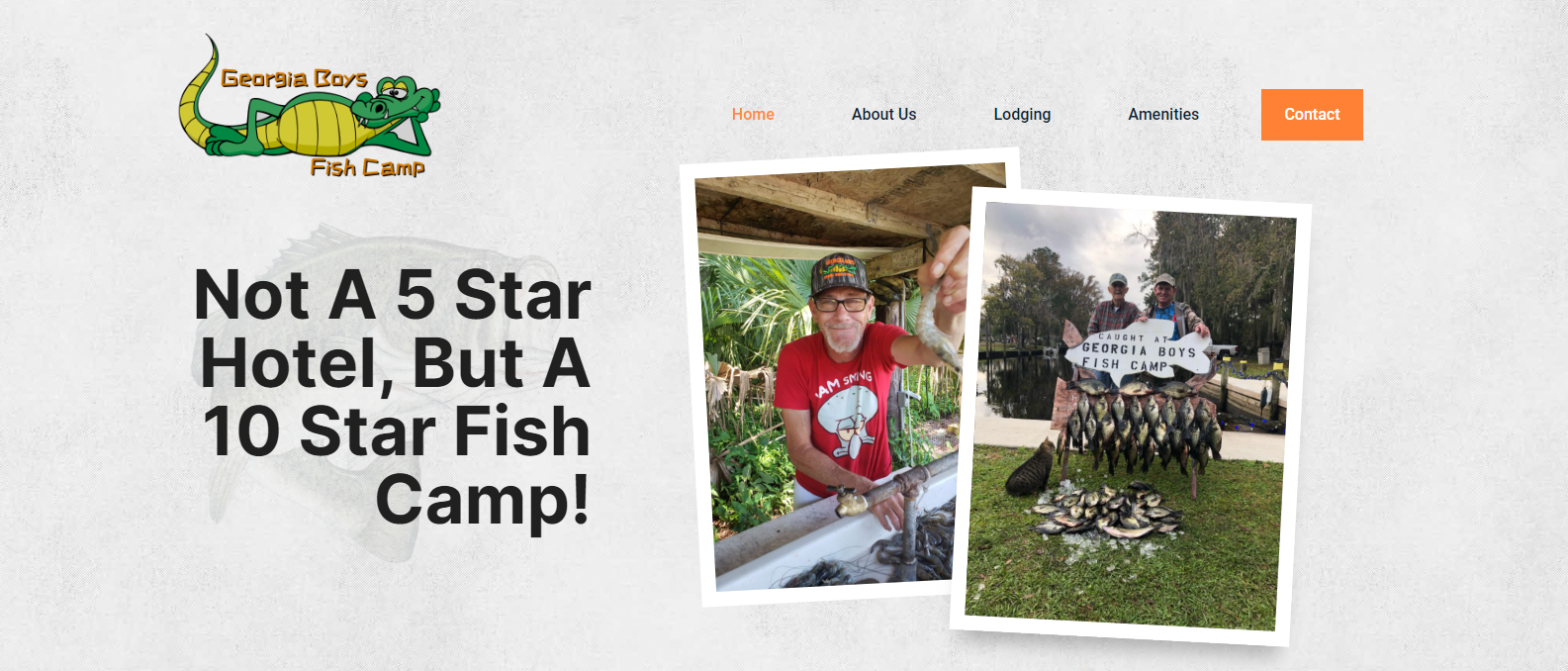Click the "Georgia Boys" text in logo
The image size is (1568, 671).
(294, 78)
